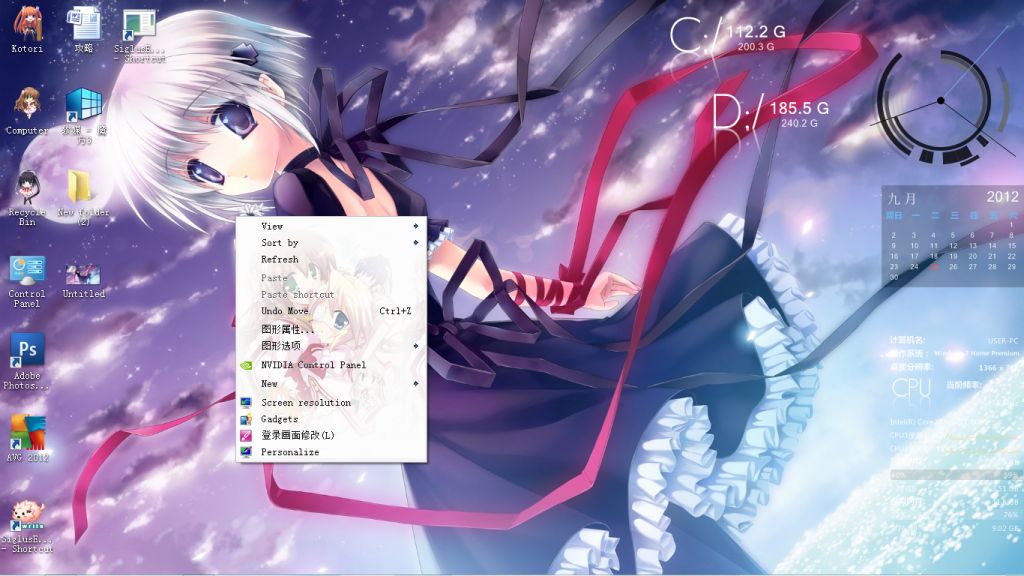
Task: Open the 图形选项 submenu
Action: [415, 346]
